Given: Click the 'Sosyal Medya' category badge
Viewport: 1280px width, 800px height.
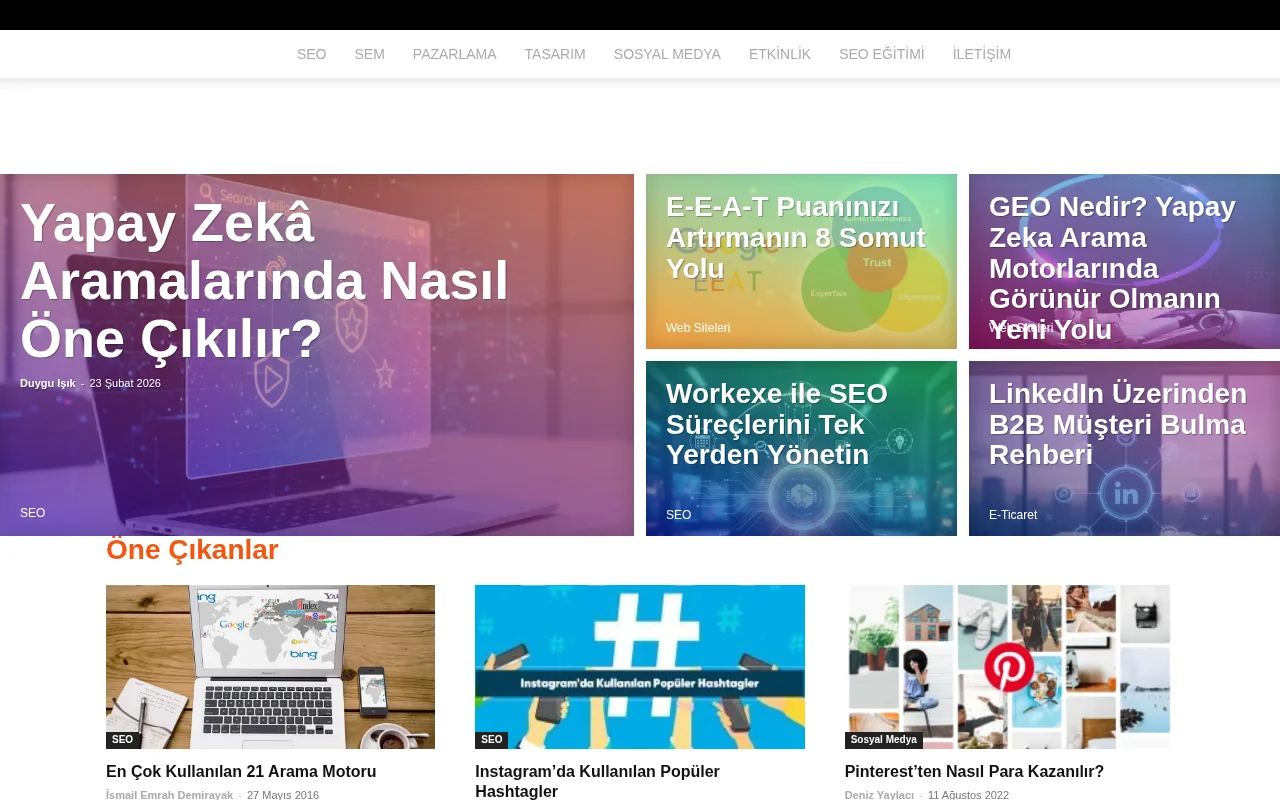Looking at the screenshot, I should point(883,739).
